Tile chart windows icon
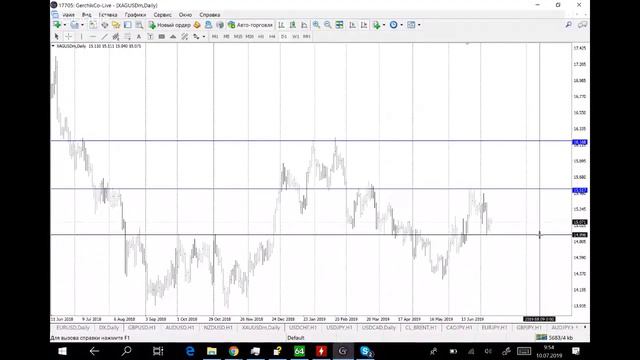The image size is (640, 360). 340,25
